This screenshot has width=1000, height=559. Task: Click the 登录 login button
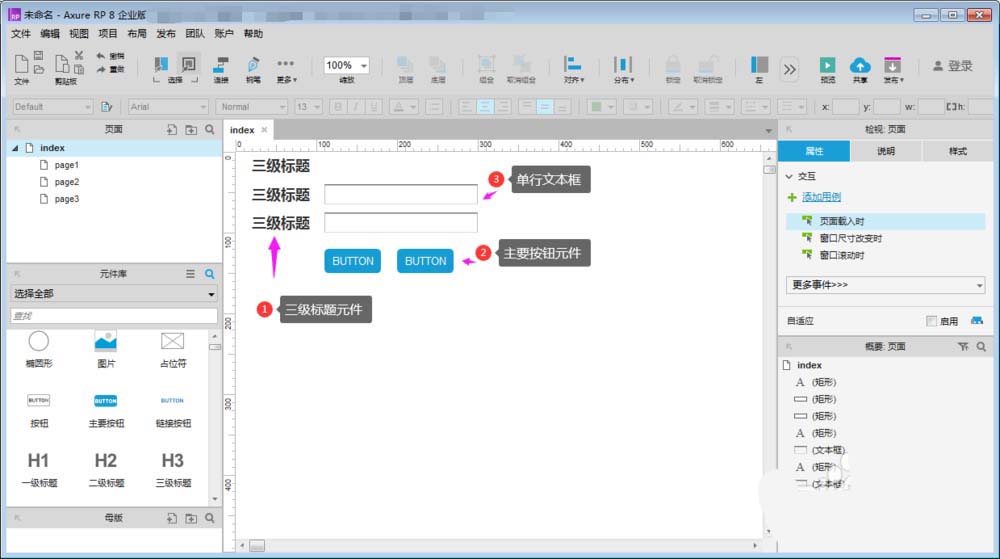[x=953, y=66]
